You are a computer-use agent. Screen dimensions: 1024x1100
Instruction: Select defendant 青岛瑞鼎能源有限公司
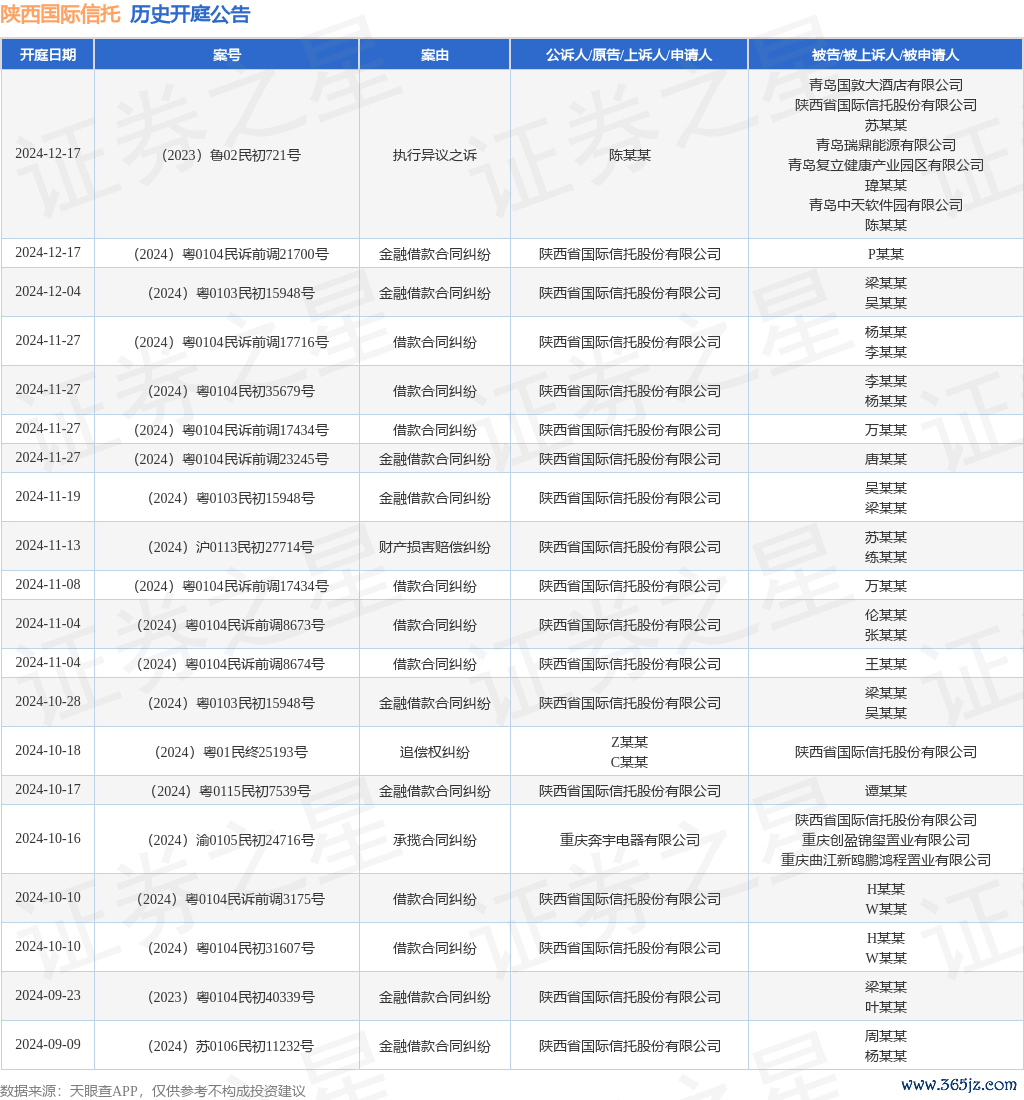coord(886,145)
